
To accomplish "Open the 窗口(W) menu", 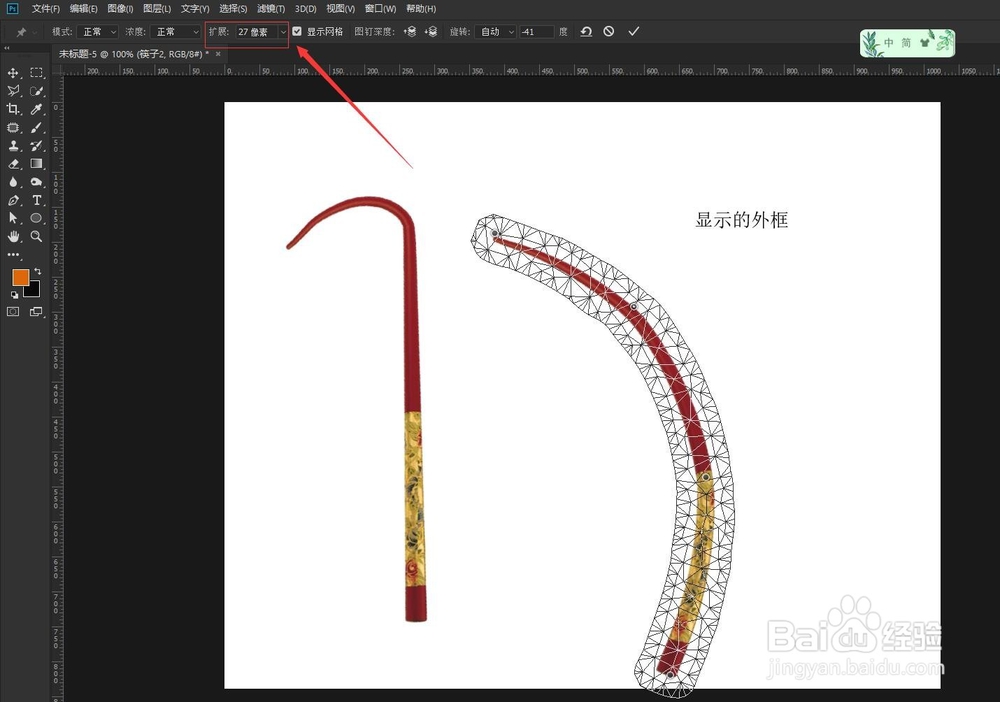I will [380, 9].
